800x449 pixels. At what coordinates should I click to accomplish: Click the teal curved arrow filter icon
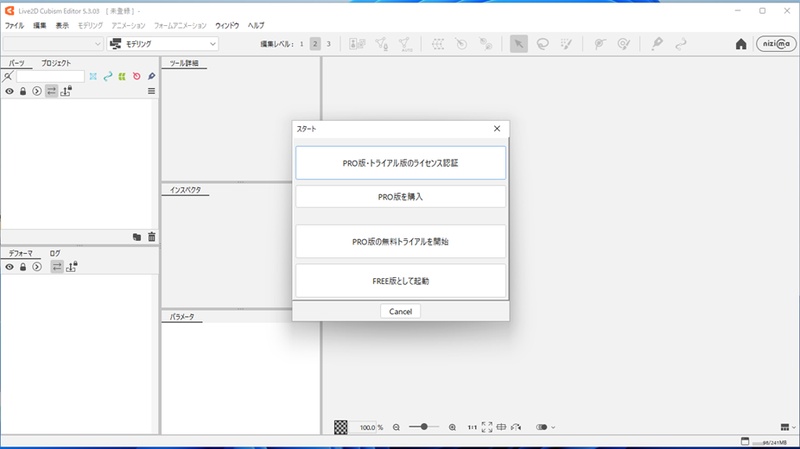(108, 76)
